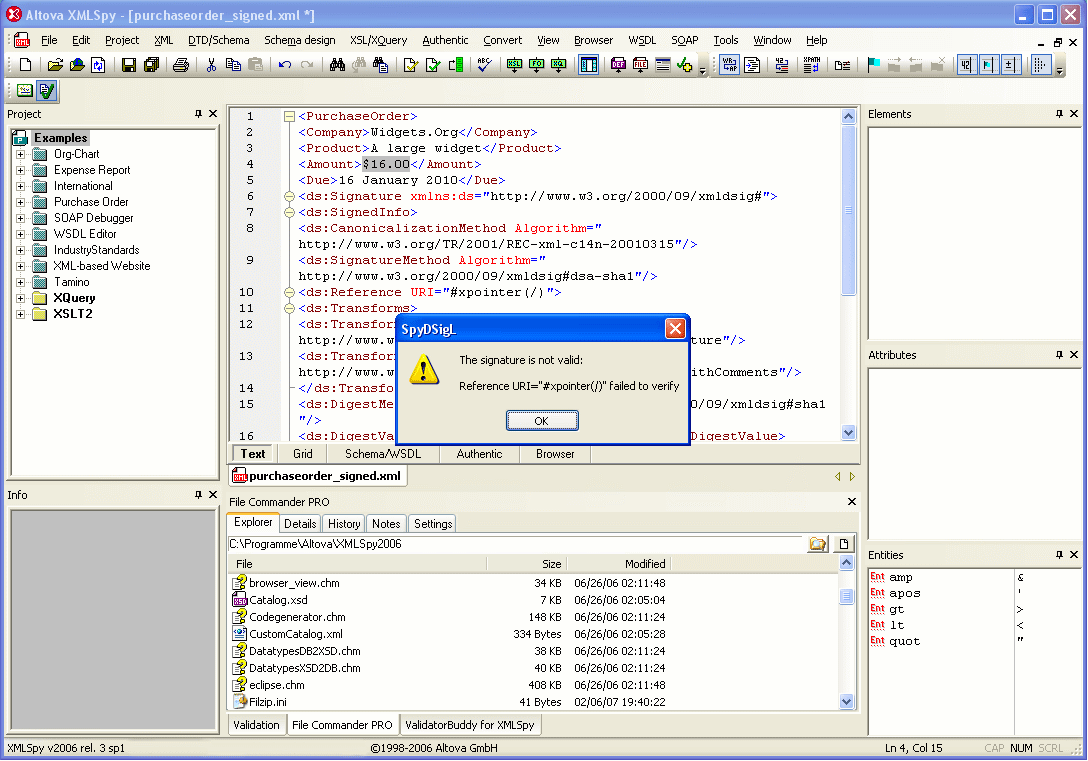Toggle the highlighted green checkmark button in second toolbar row

pos(46,90)
